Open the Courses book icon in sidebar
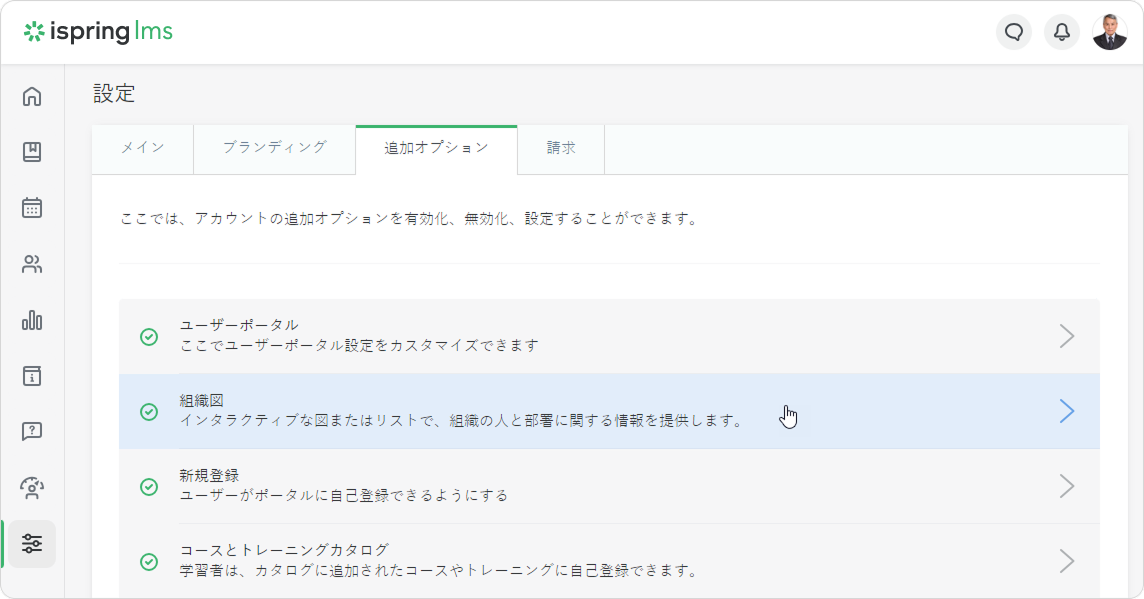The height and width of the screenshot is (599, 1144). click(32, 152)
